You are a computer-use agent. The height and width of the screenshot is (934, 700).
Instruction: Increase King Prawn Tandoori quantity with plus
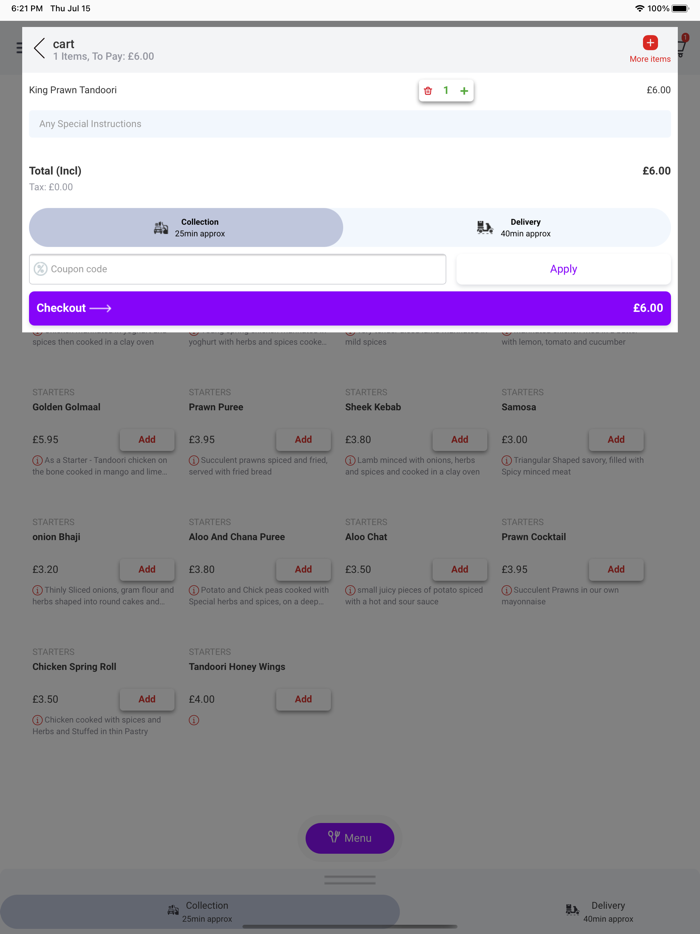tap(464, 91)
